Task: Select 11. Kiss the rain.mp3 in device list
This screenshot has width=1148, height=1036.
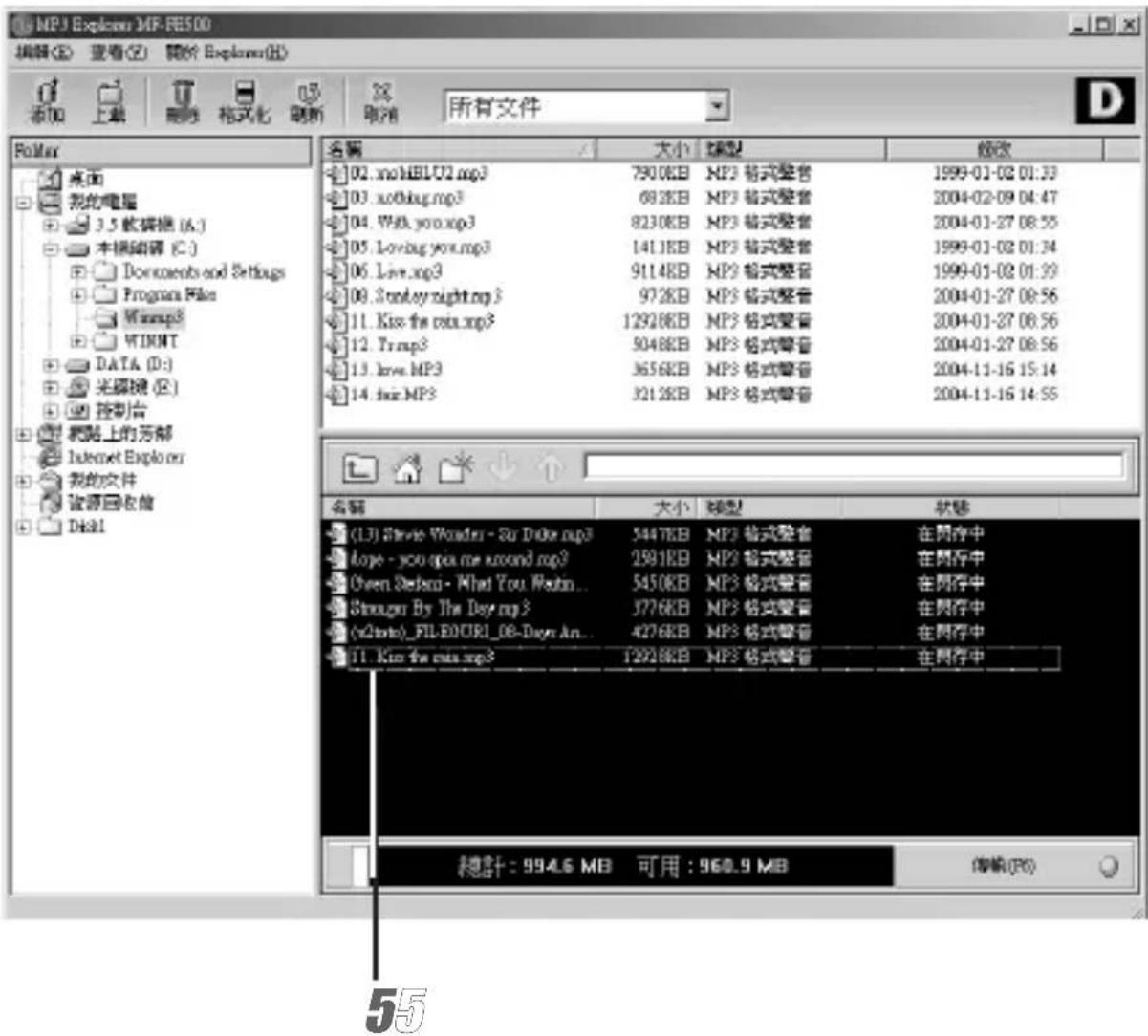Action: (x=422, y=658)
